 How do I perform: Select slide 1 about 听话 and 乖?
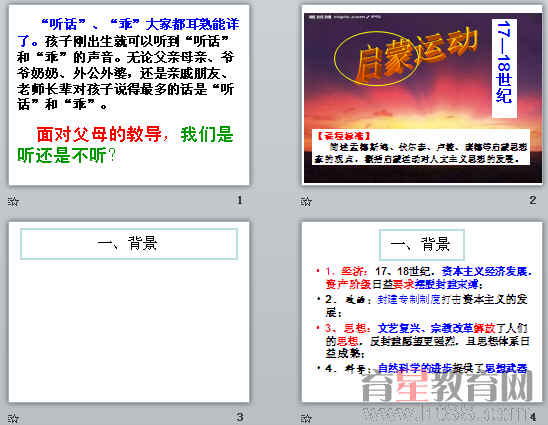(129, 95)
